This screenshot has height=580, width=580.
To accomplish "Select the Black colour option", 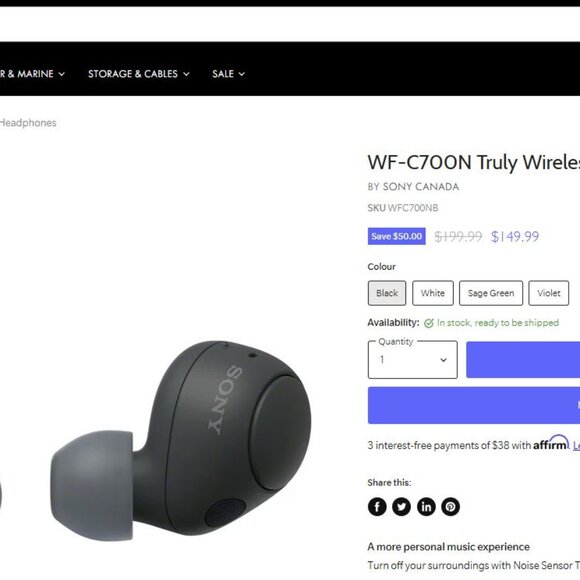I will click(x=387, y=293).
